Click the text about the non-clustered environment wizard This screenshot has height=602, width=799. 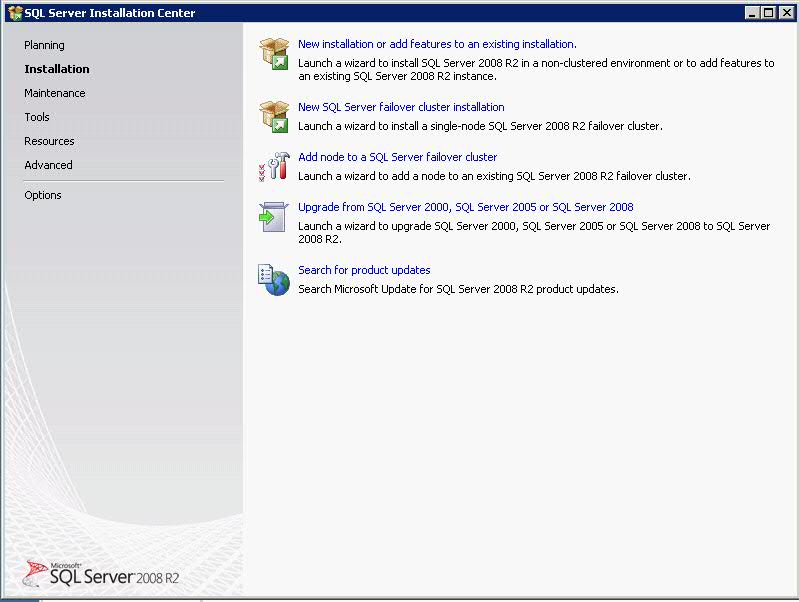point(536,69)
